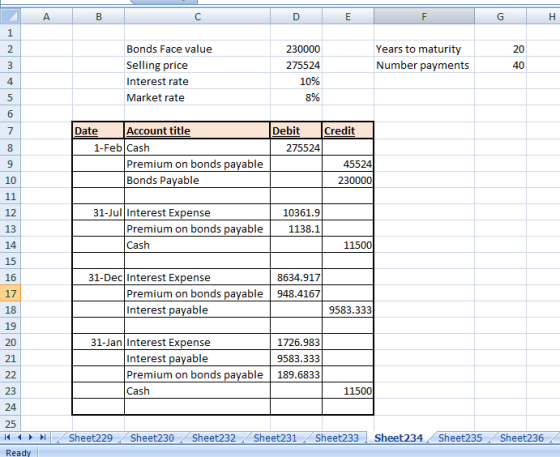Select the debit cell 1726.983
This screenshot has width=560, height=457.
pos(296,342)
